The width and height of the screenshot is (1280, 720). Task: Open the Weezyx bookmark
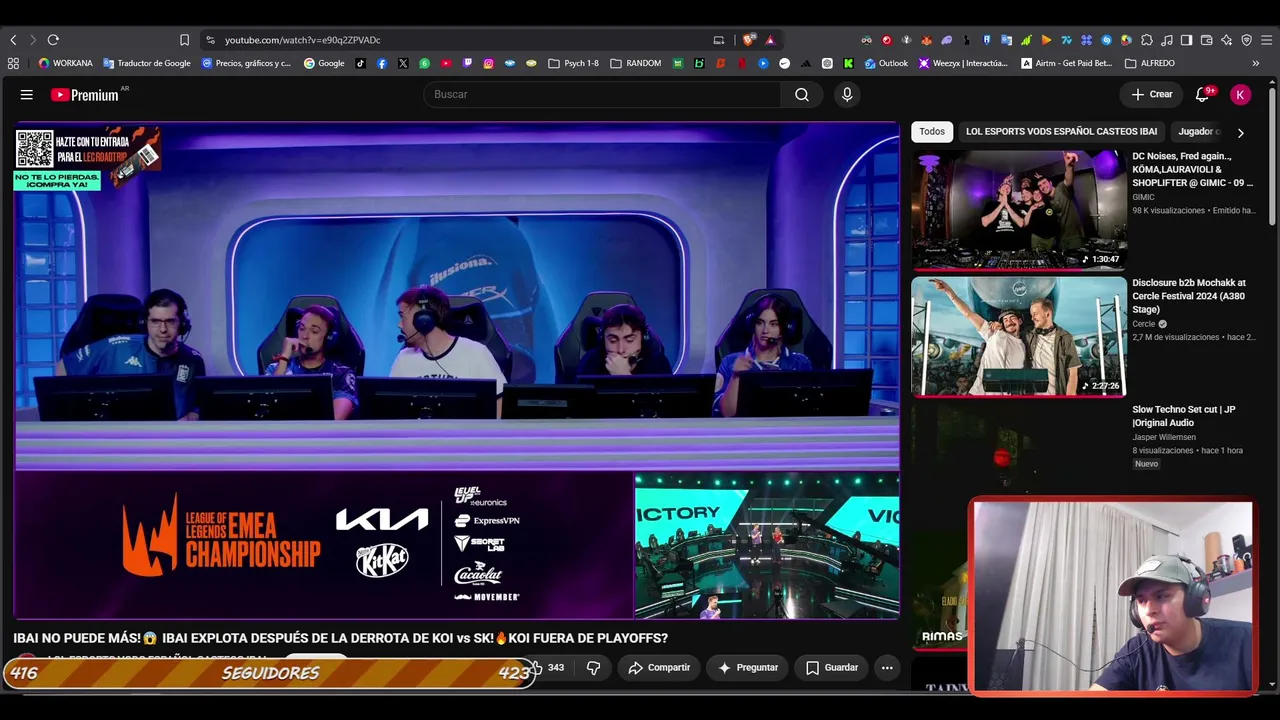pyautogui.click(x=962, y=63)
